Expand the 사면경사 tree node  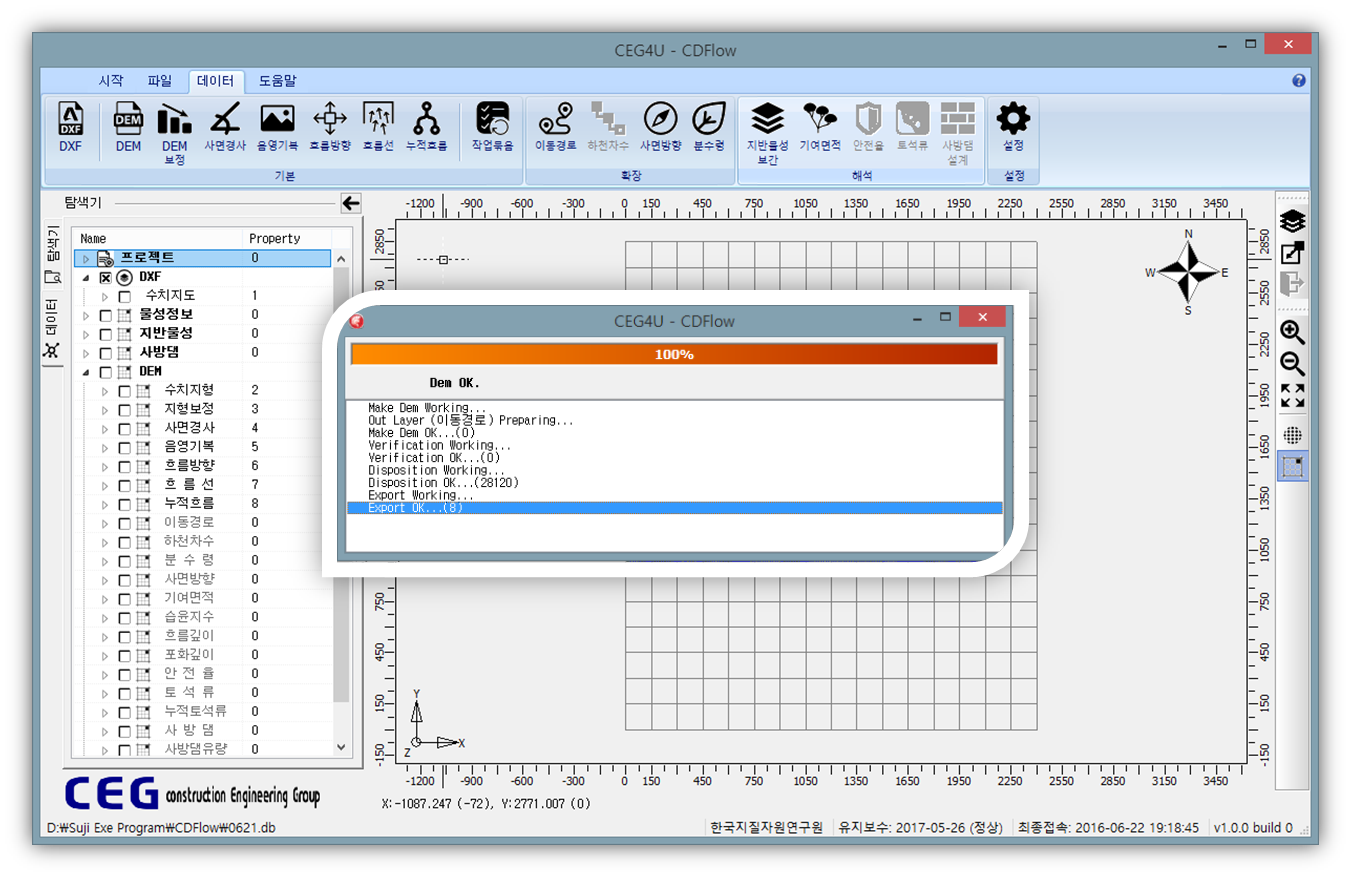tap(104, 428)
